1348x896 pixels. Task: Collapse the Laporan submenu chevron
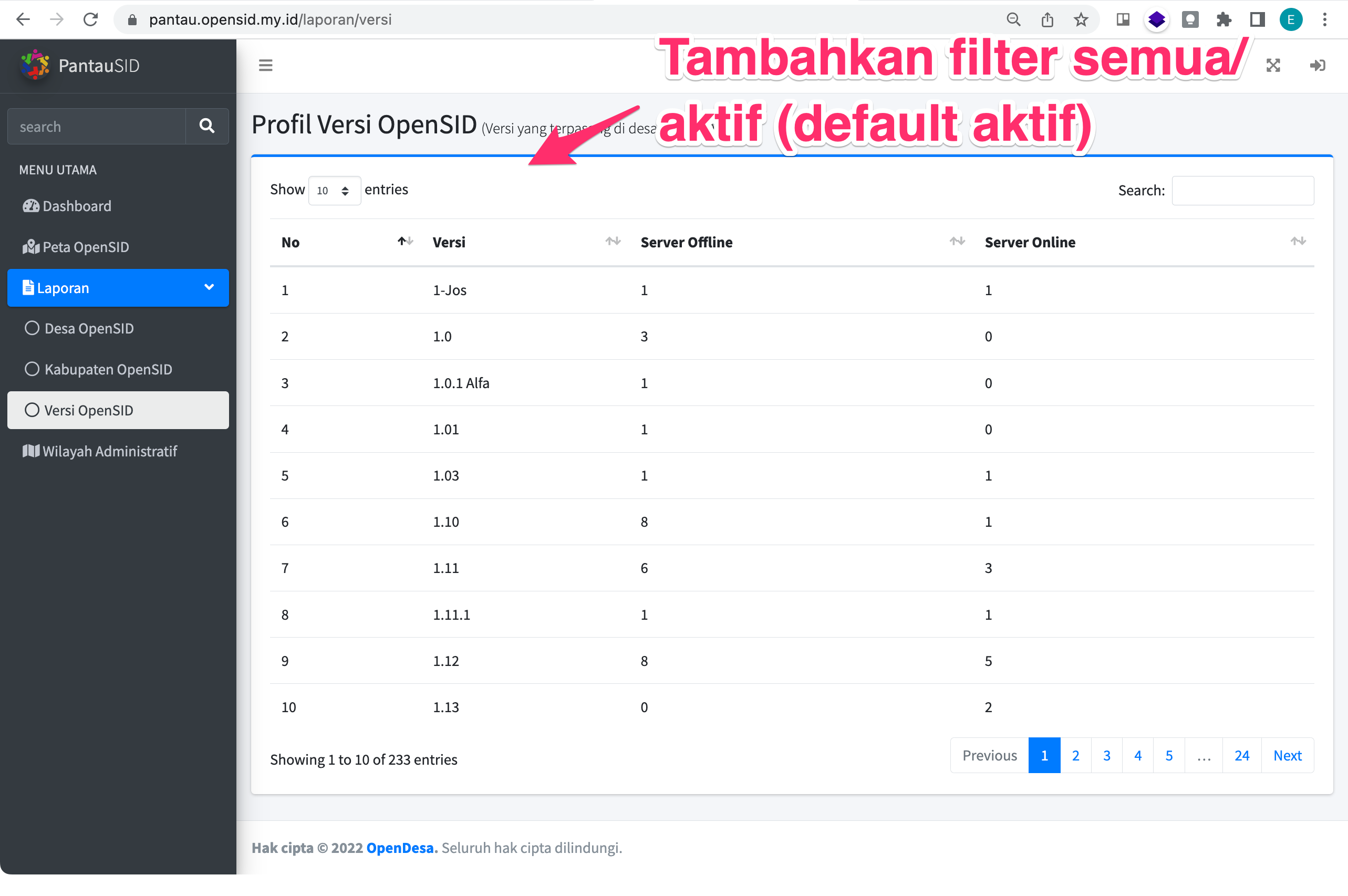(x=209, y=287)
